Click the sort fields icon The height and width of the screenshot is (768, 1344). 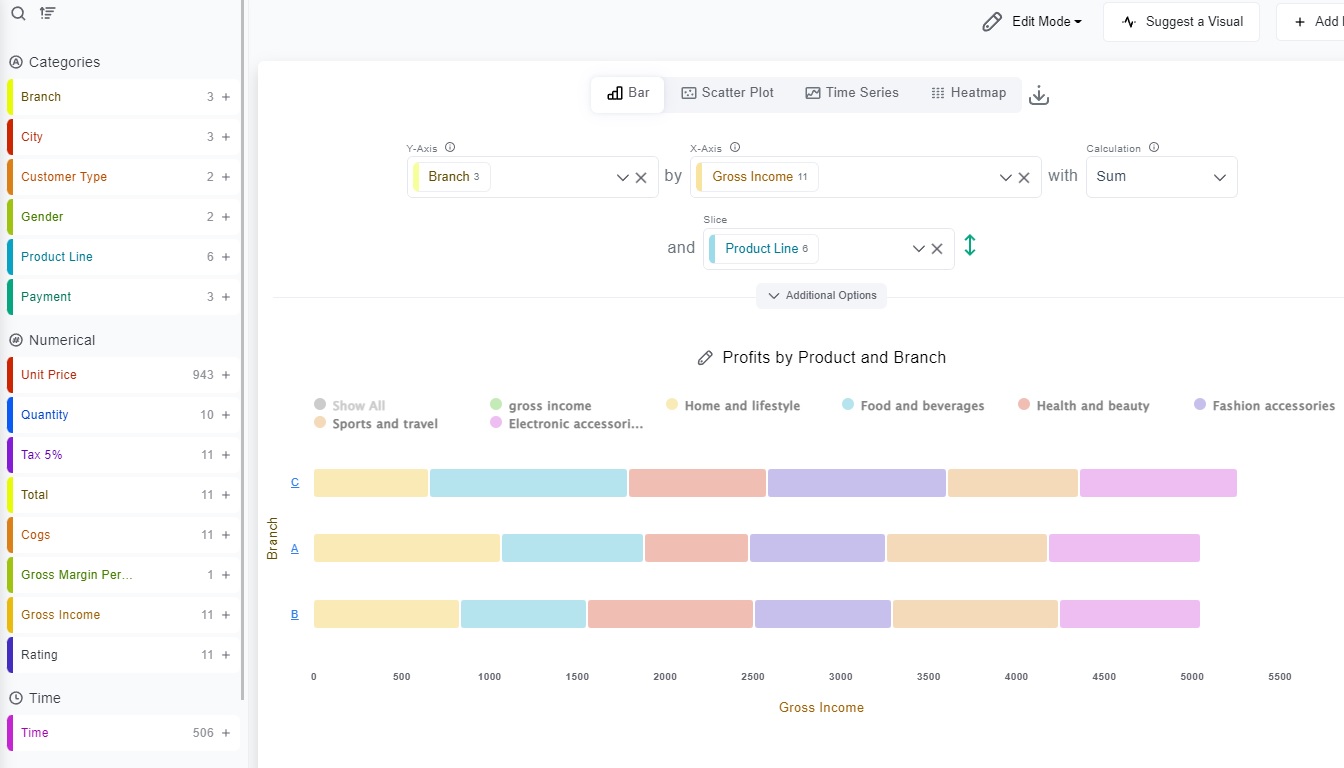click(x=47, y=14)
